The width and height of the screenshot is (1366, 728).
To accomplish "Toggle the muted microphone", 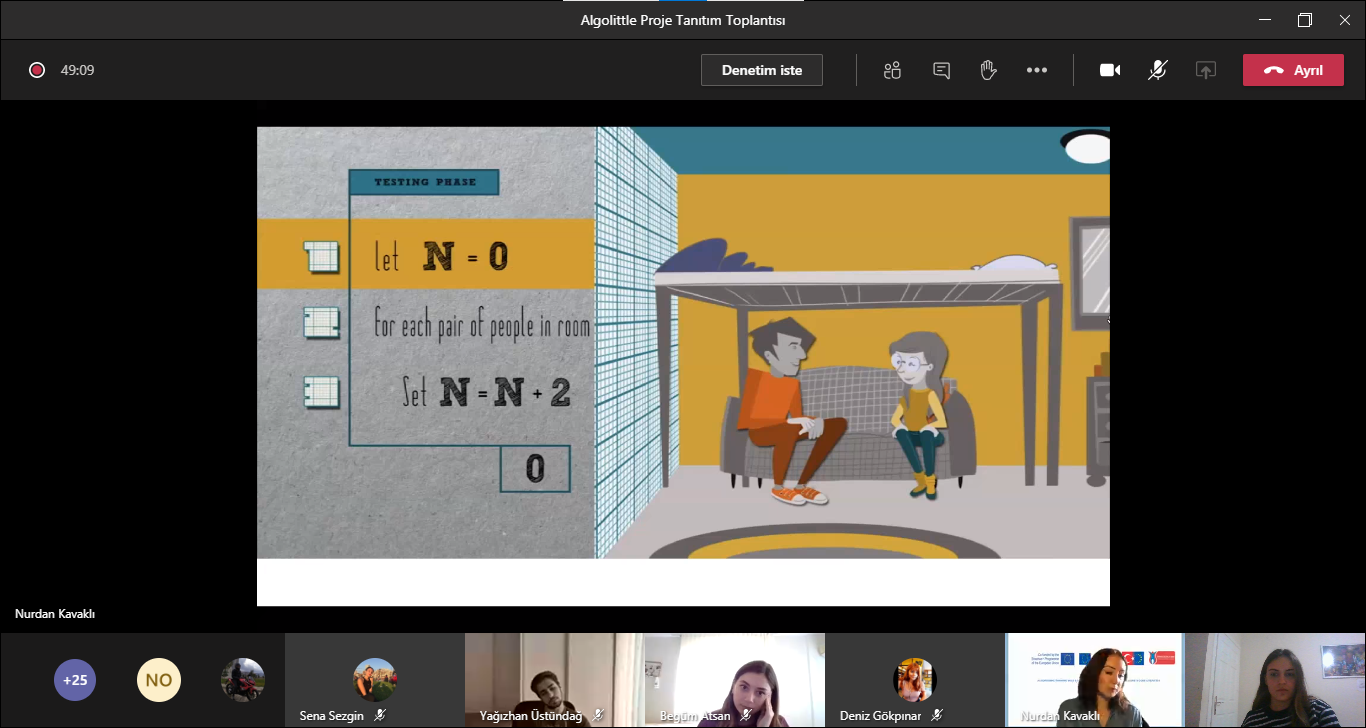I will click(x=1158, y=70).
